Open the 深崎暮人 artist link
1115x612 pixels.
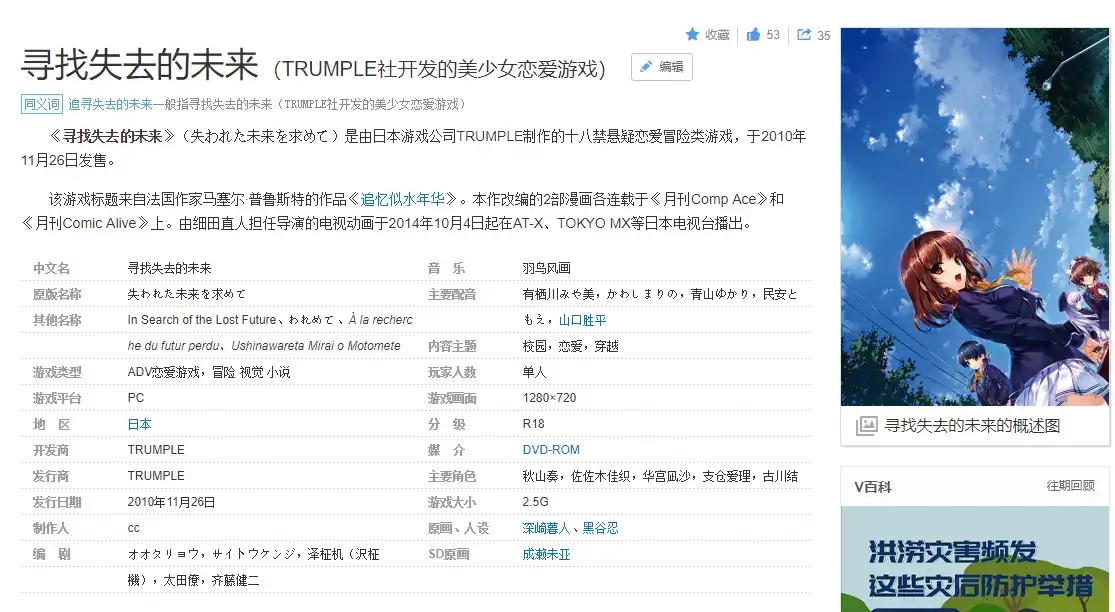(x=546, y=528)
